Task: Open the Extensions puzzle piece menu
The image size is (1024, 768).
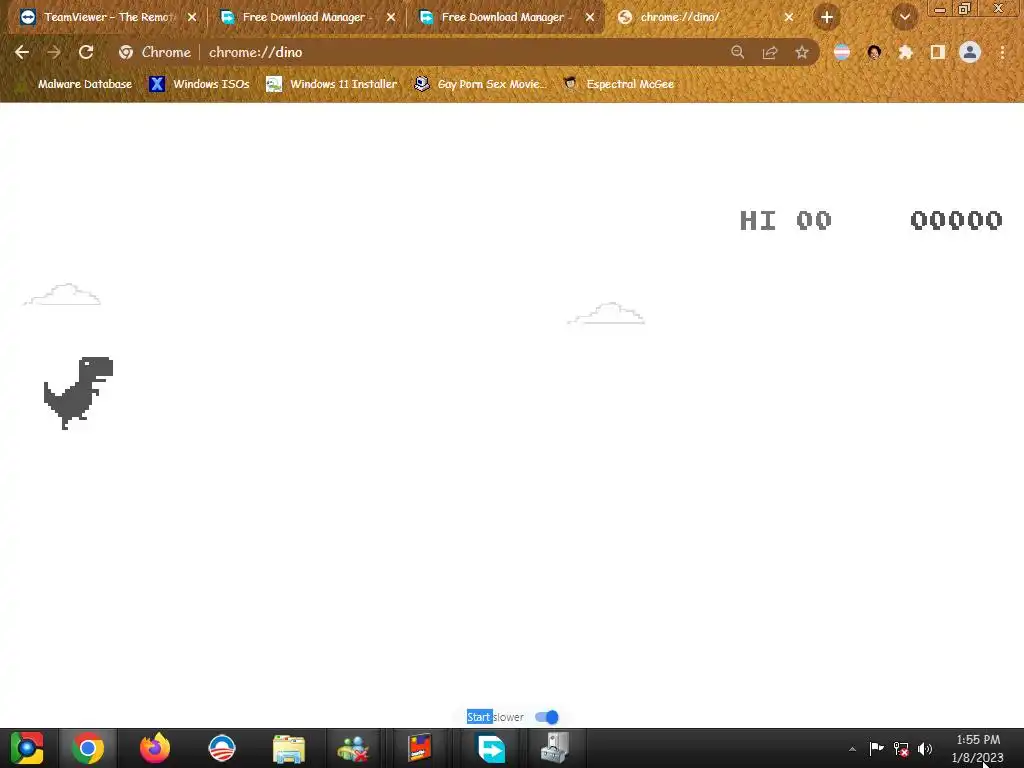Action: pos(906,52)
